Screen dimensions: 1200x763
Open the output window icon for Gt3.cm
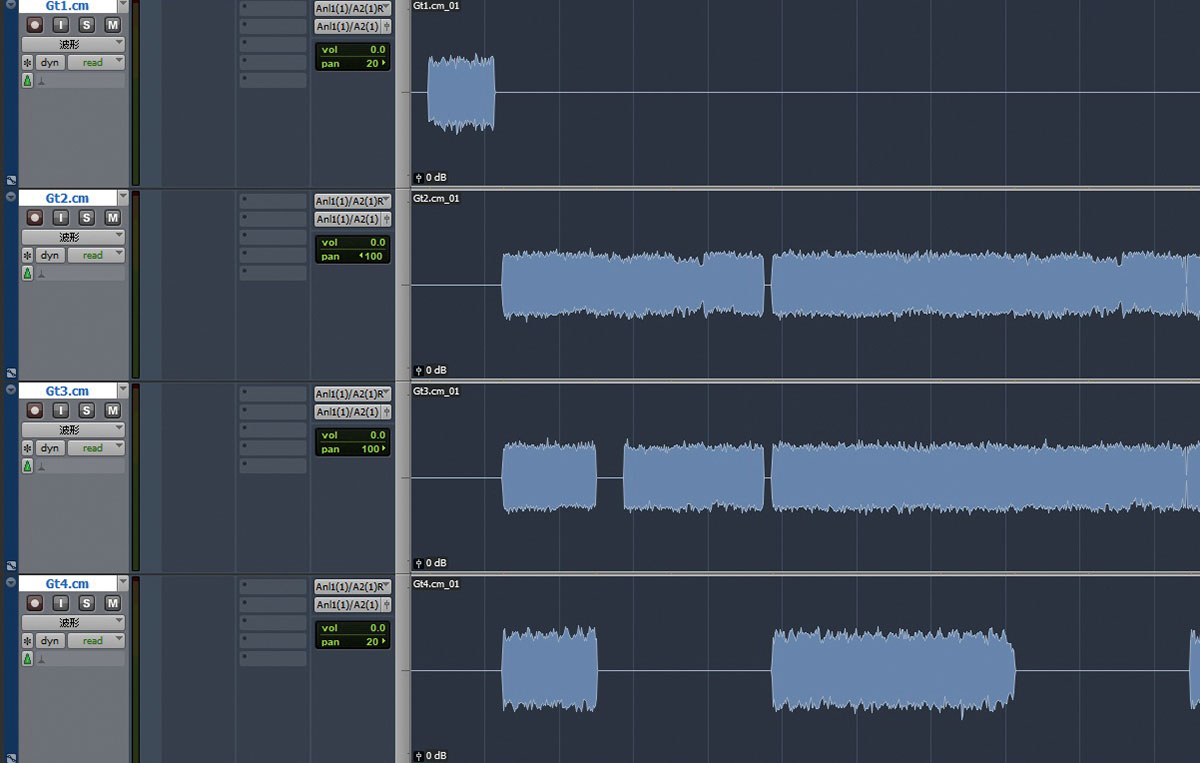(x=387, y=412)
